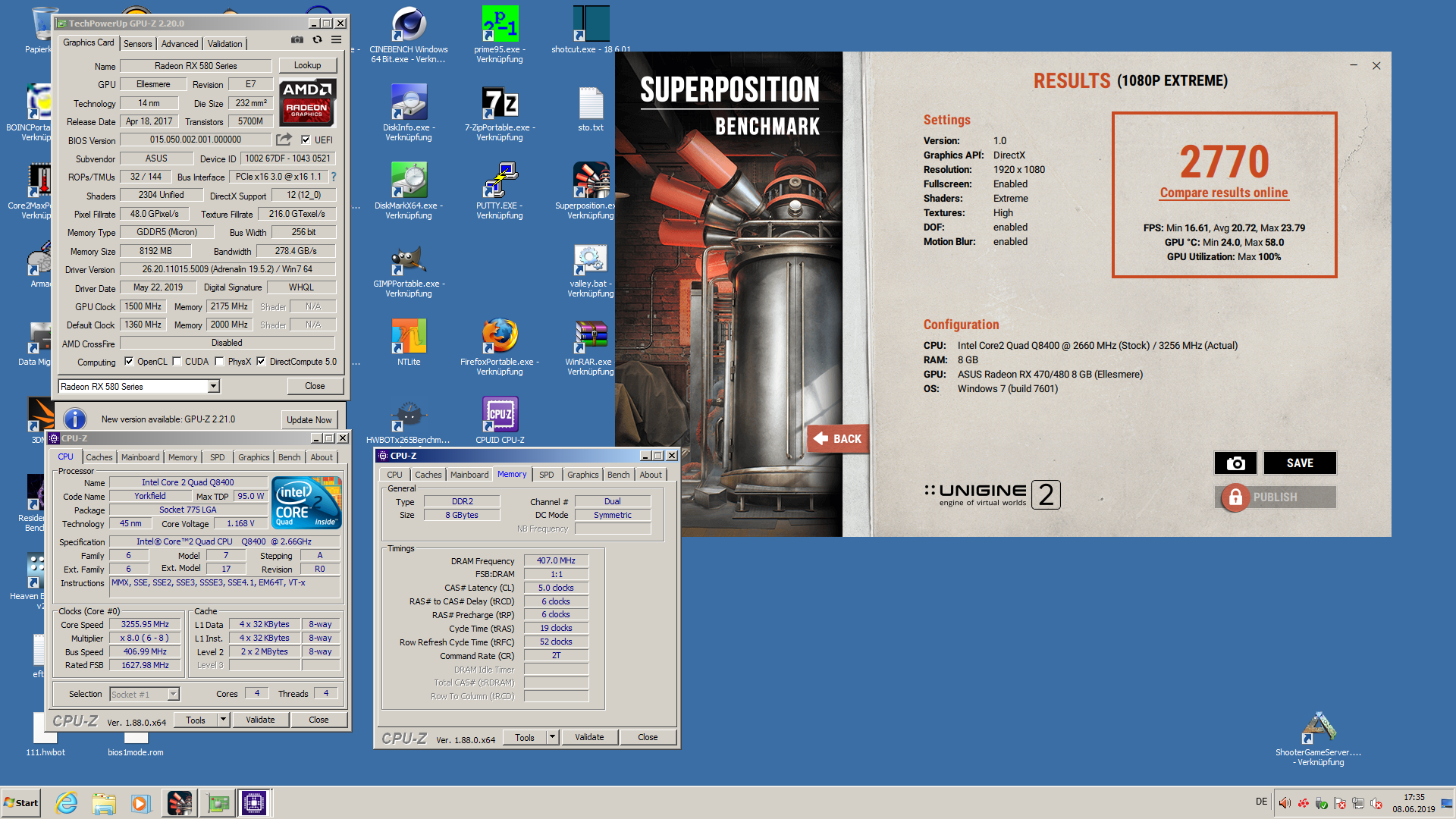Screen dimensions: 1456x819
Task: Open the ShooterGameServer desktop shortcut
Action: (1319, 738)
